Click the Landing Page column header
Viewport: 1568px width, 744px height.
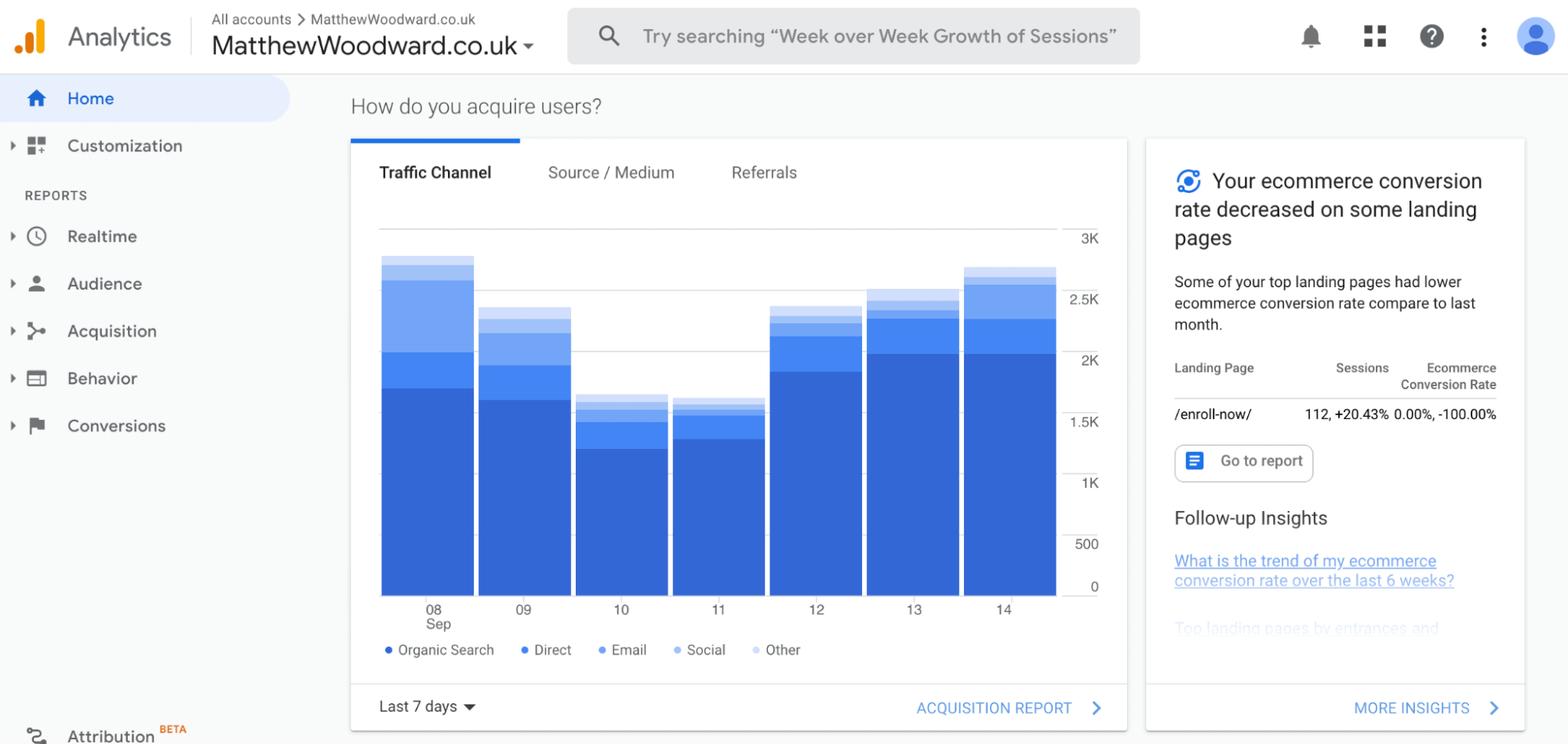[1213, 368]
